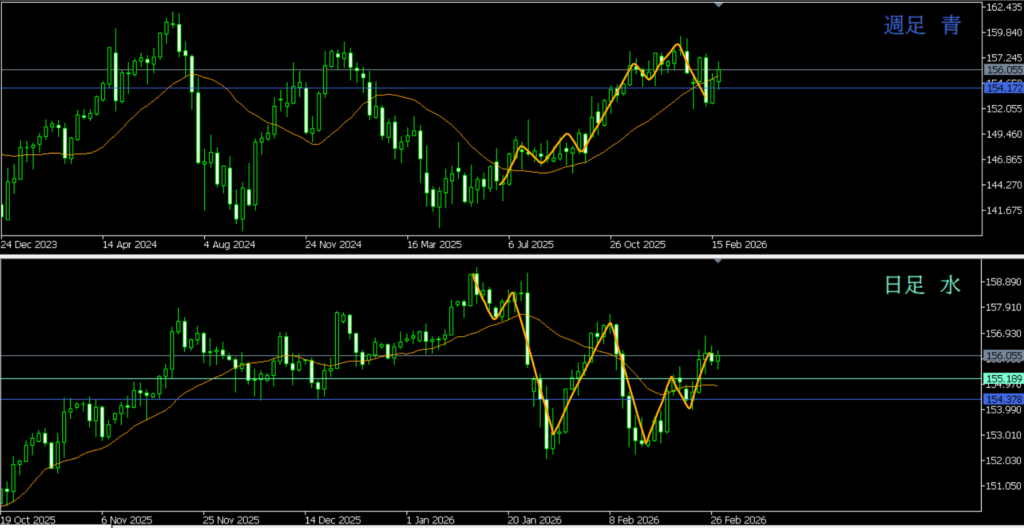The width and height of the screenshot is (1024, 528).
Task: Click the 4 Aug 2024 date label
Action: pyautogui.click(x=229, y=244)
